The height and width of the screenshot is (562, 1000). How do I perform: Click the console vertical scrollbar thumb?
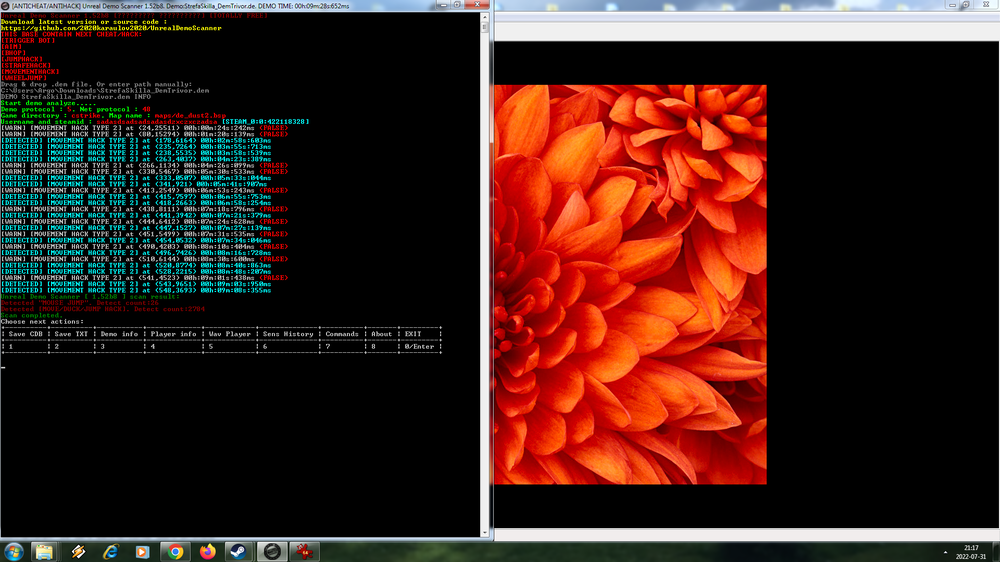click(x=485, y=28)
